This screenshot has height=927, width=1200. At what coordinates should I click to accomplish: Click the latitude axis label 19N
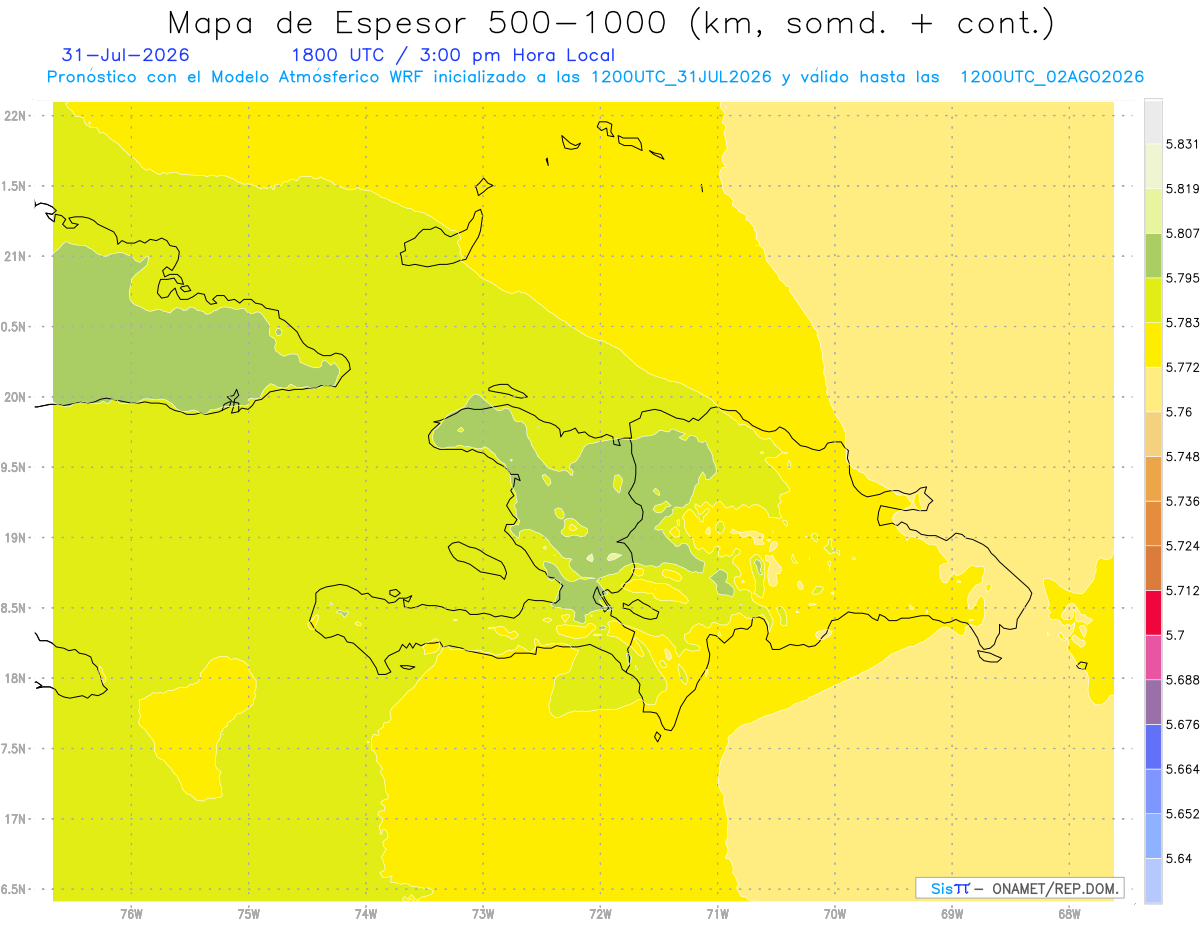click(x=15, y=538)
